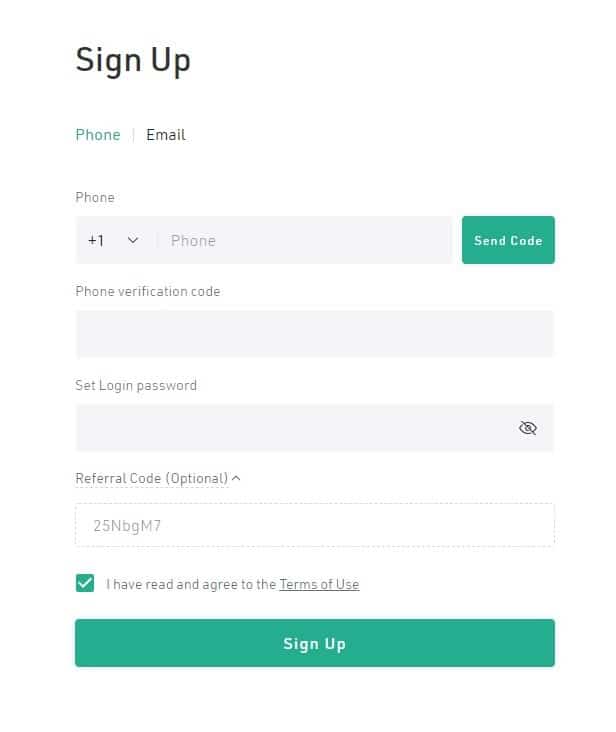Uncheck the Terms of Use agreement checkbox
This screenshot has height=732, width=616.
click(85, 583)
